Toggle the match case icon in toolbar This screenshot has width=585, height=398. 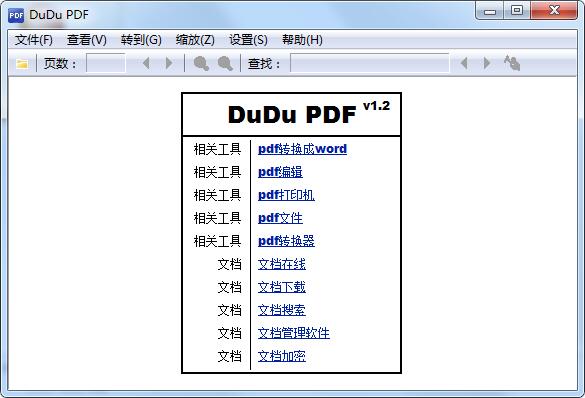pos(512,63)
